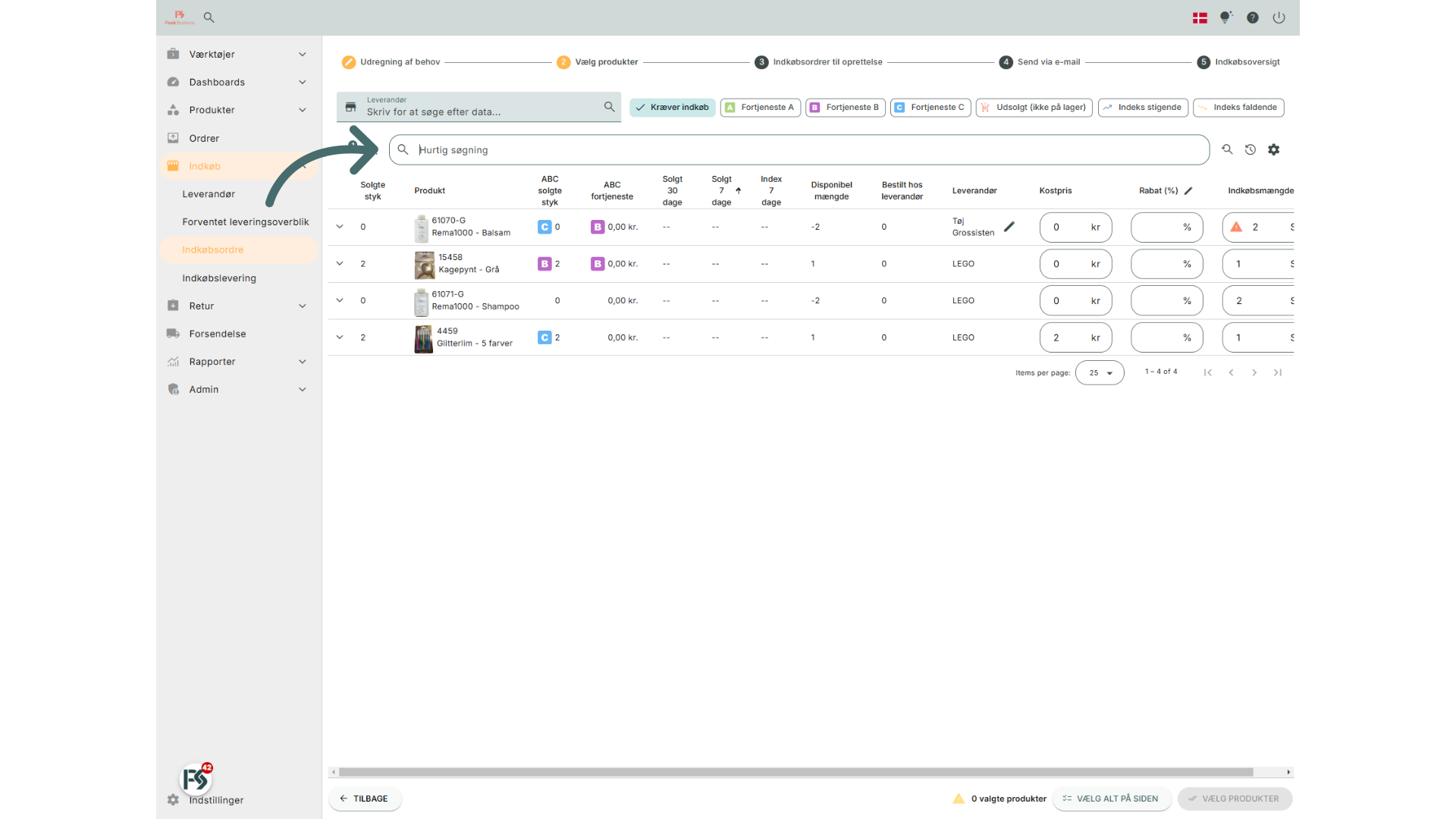
Task: Go to next page arrow
Action: click(x=1254, y=372)
